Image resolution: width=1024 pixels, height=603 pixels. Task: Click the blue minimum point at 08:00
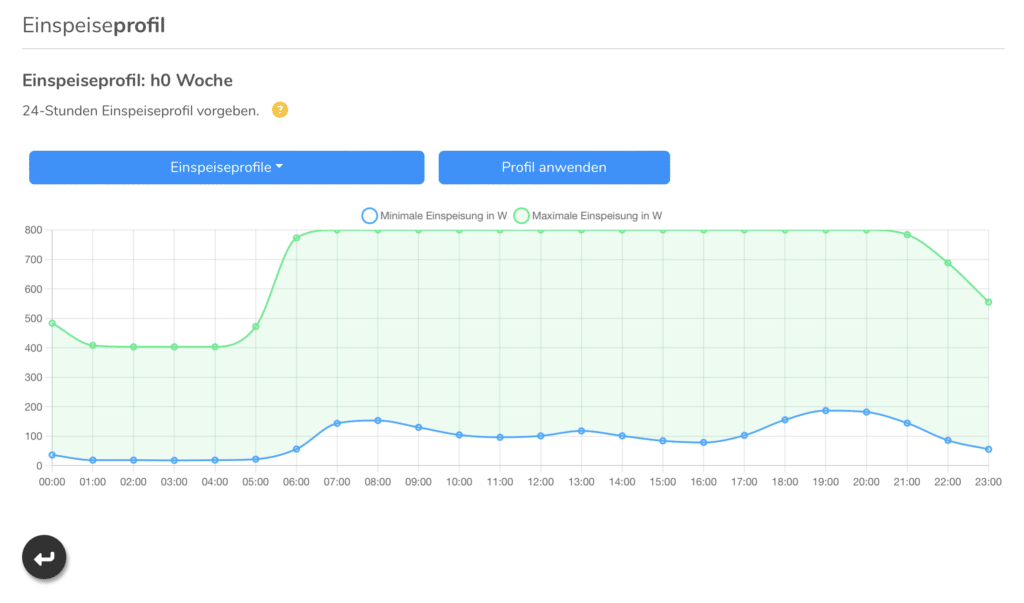[x=378, y=421]
